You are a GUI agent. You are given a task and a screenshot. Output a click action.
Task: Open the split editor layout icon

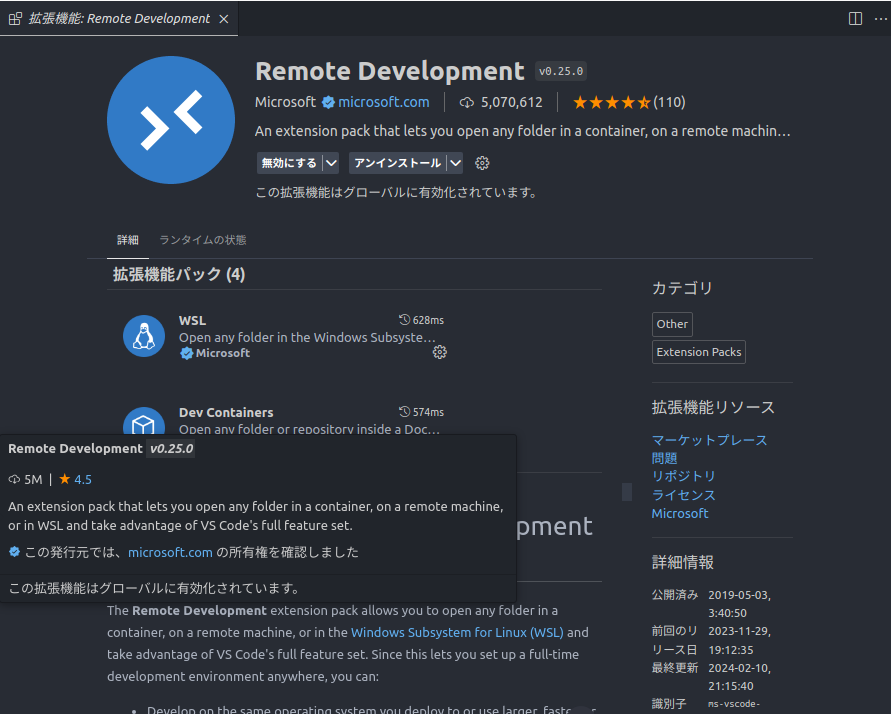[855, 19]
